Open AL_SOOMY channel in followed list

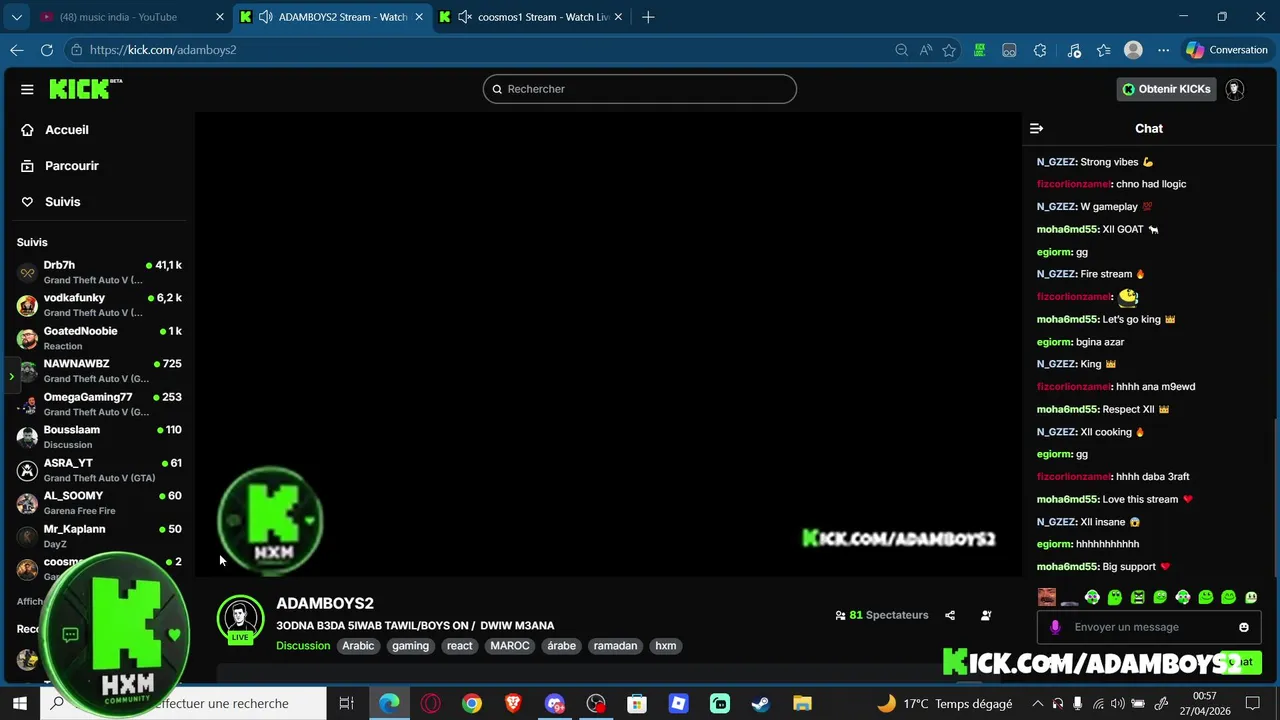99,503
